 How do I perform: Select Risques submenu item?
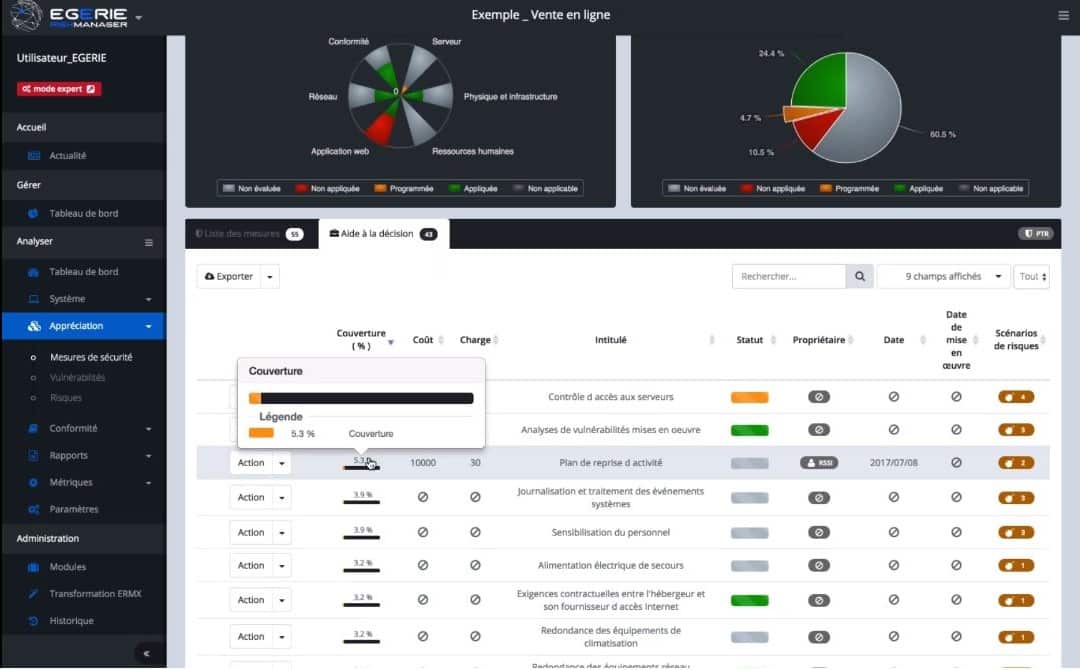pos(65,398)
